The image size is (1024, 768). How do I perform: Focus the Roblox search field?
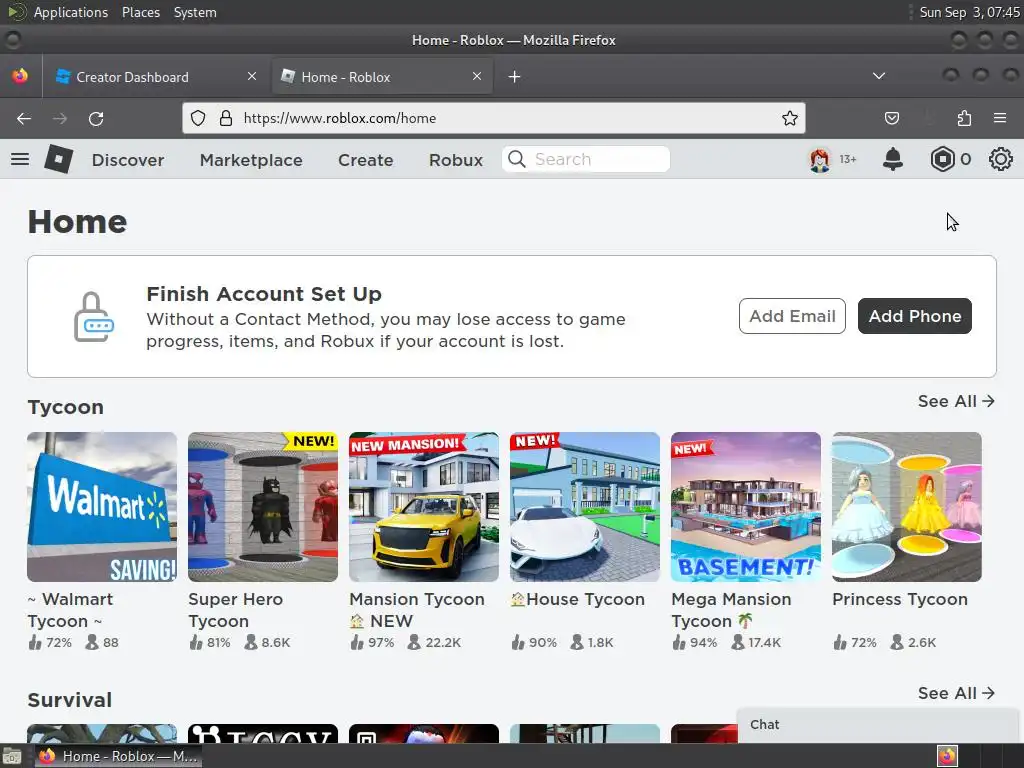[x=586, y=159]
